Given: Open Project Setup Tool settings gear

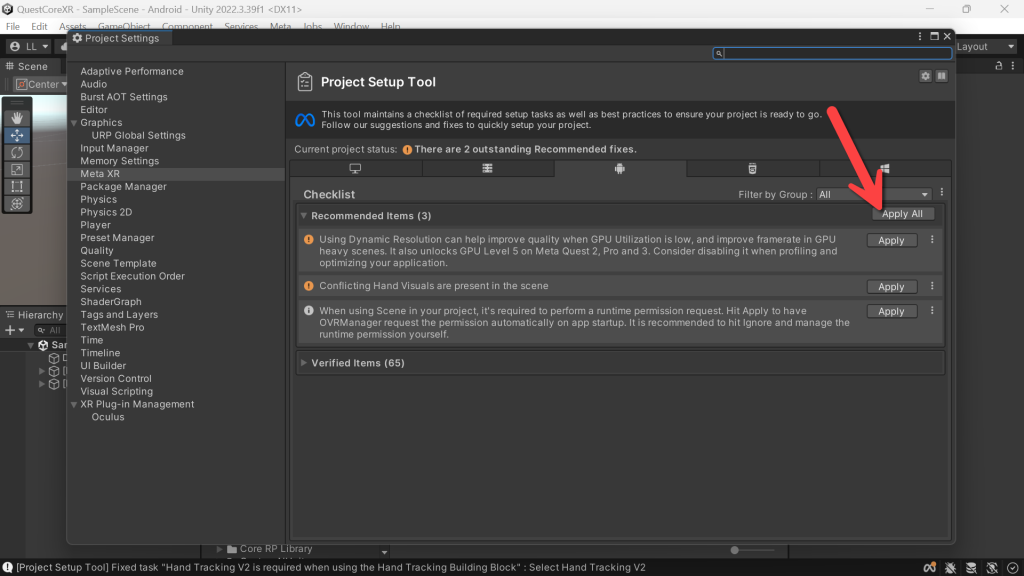Looking at the screenshot, I should point(925,76).
